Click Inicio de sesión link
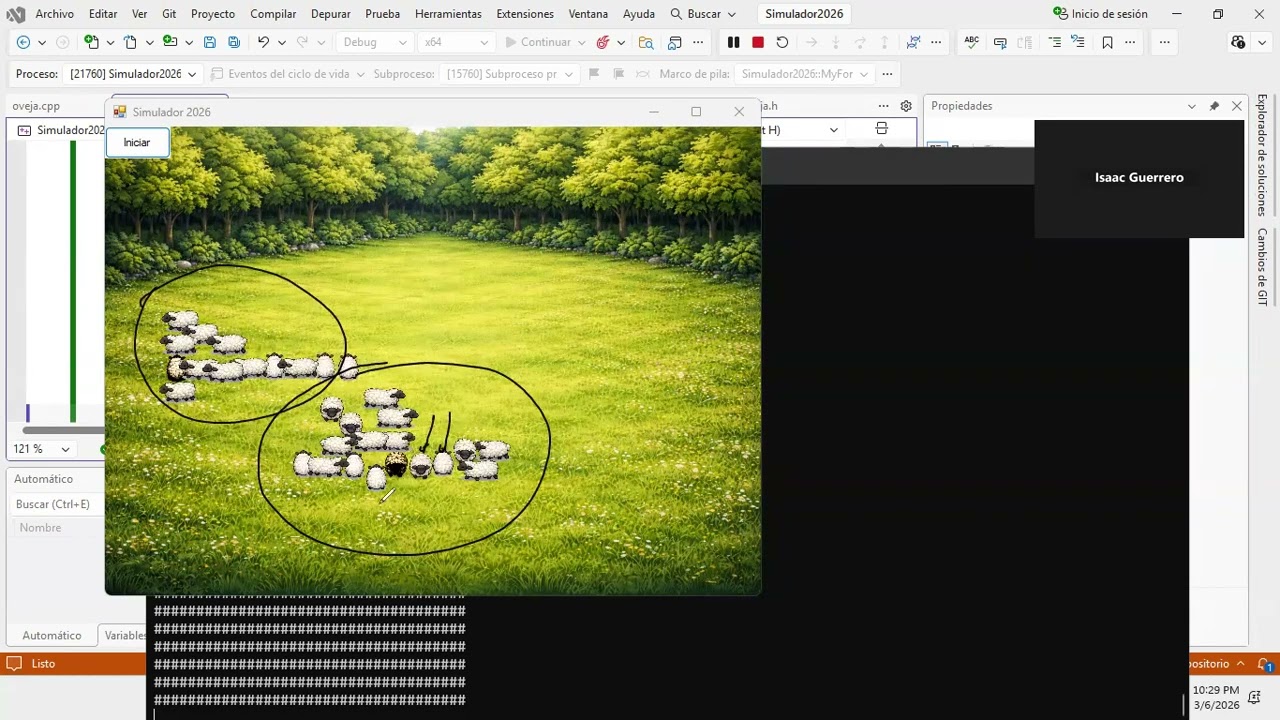This screenshot has width=1280, height=720. coord(1100,14)
